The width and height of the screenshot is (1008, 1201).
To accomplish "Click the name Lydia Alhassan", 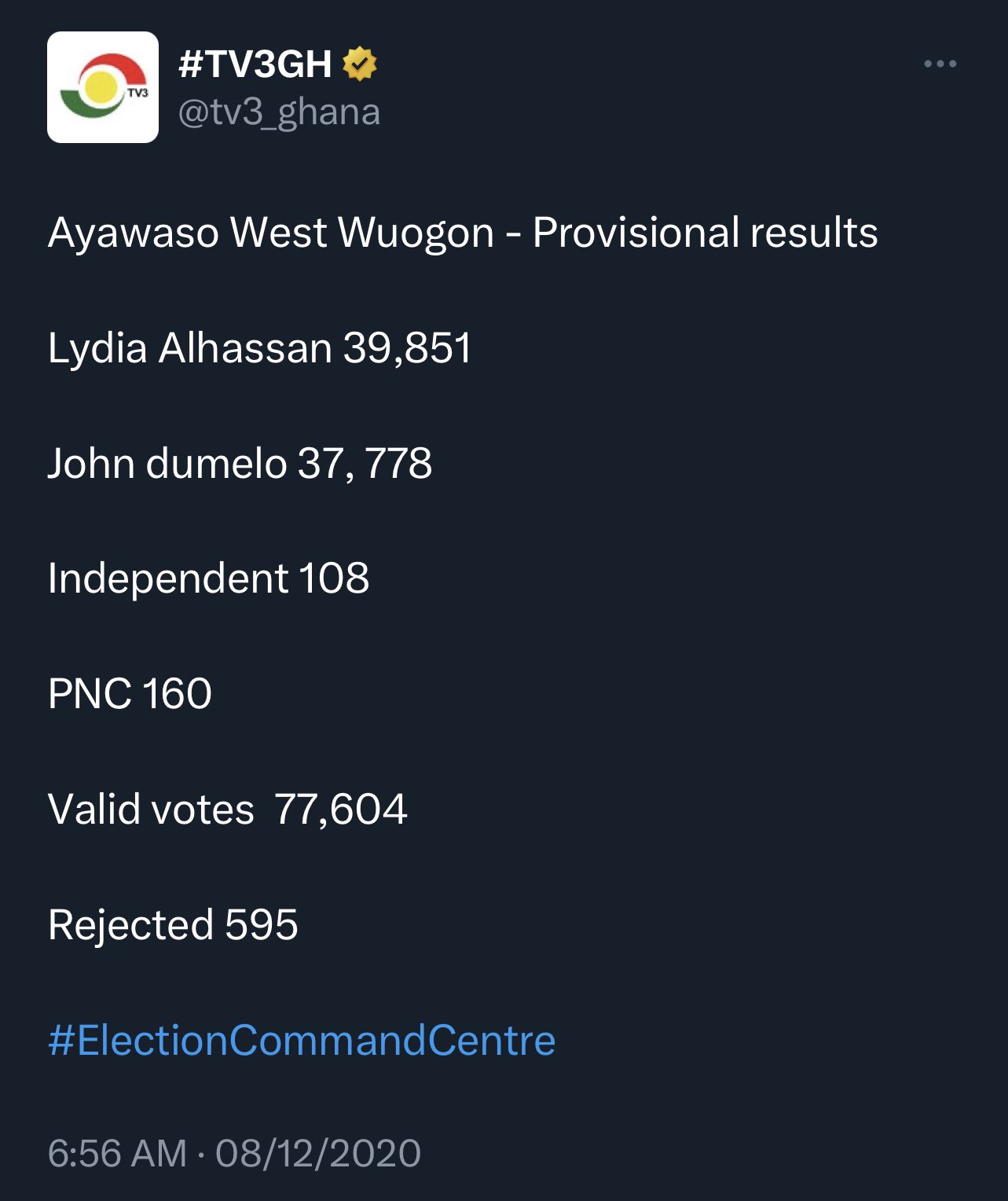I will 190,347.
